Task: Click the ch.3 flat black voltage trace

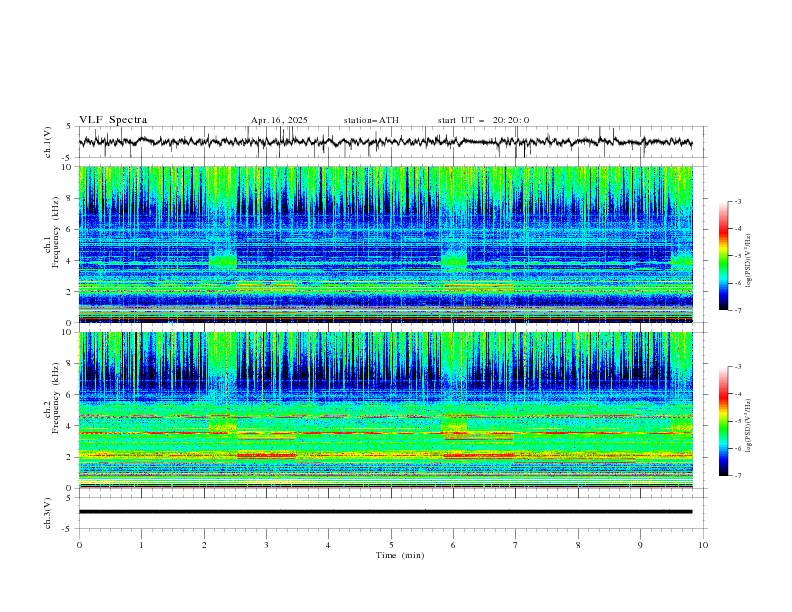Action: [x=385, y=512]
